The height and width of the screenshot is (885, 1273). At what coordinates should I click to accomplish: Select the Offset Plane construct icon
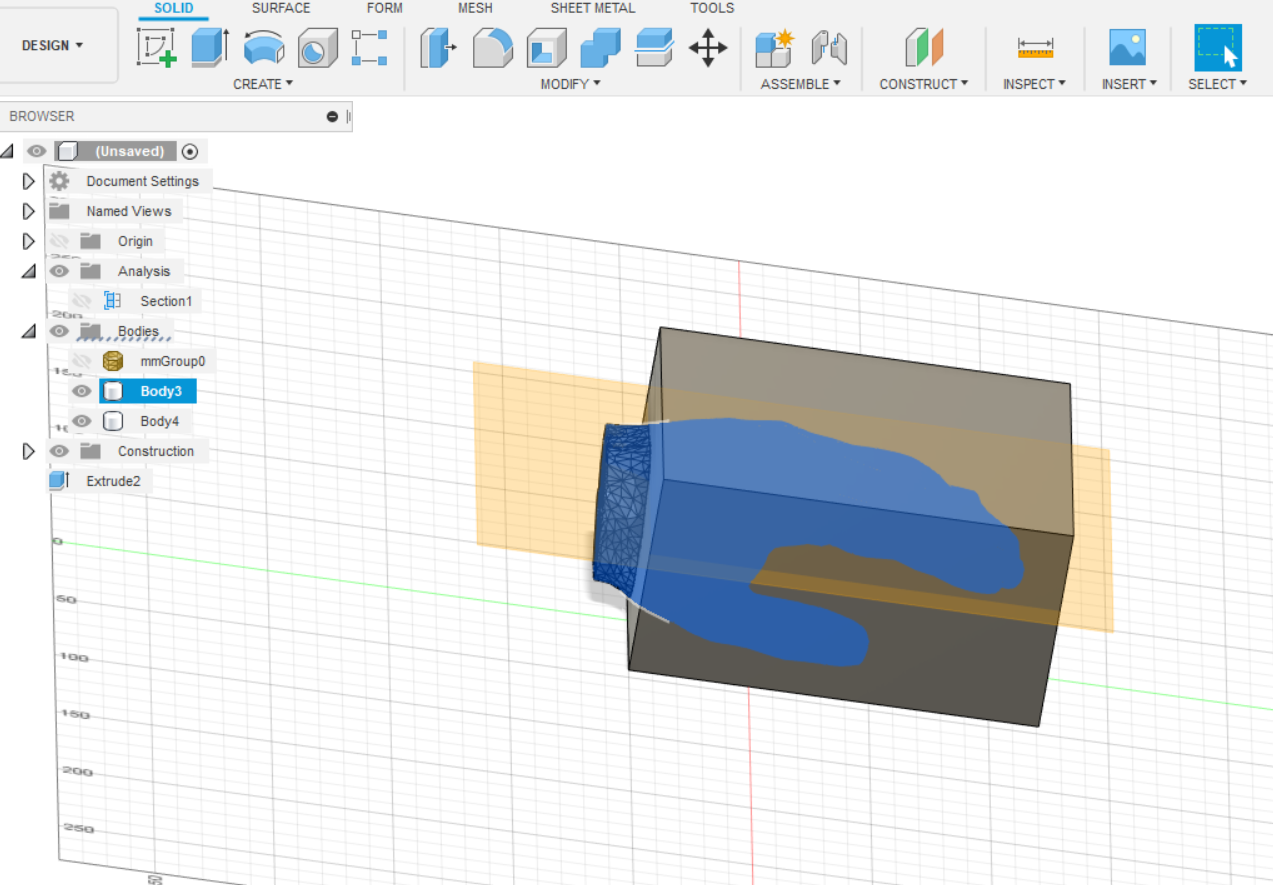[x=924, y=48]
